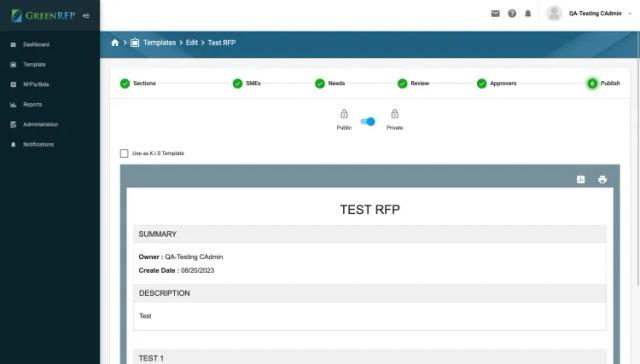Check the Use as K.I.S Template checkbox

click(x=124, y=153)
